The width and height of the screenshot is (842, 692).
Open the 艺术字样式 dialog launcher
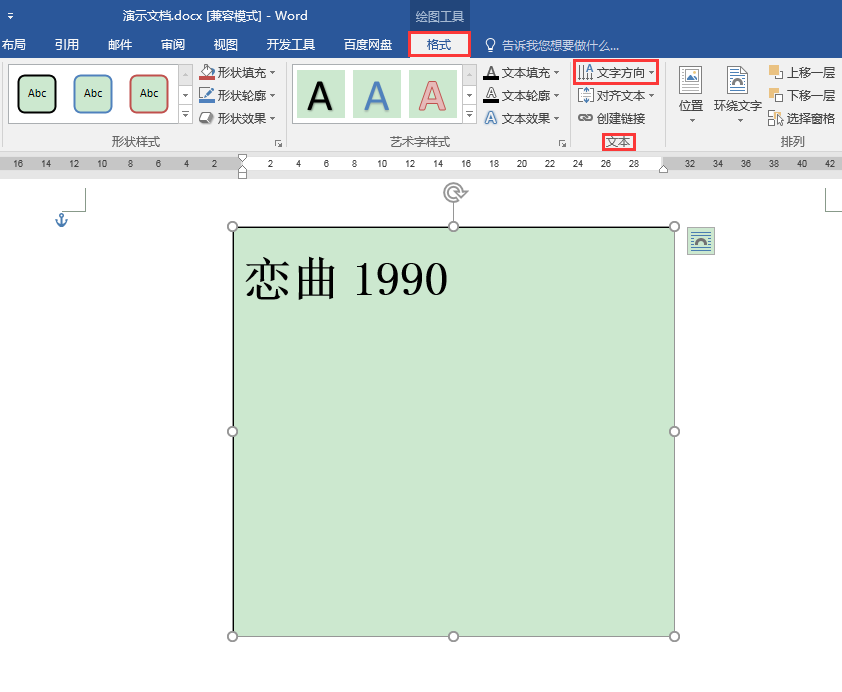coord(562,143)
